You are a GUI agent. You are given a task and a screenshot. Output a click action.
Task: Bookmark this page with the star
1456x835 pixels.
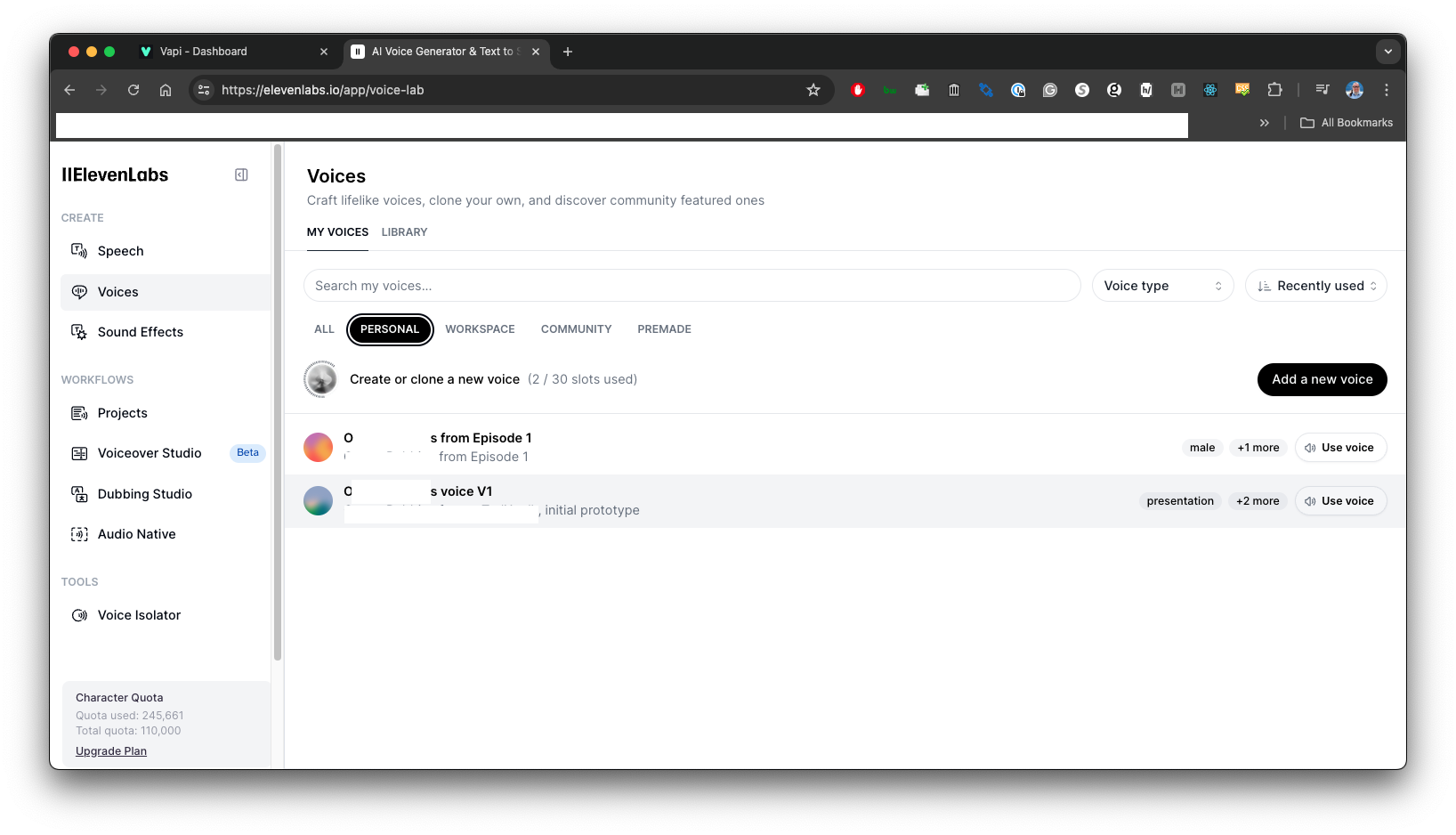(x=813, y=90)
